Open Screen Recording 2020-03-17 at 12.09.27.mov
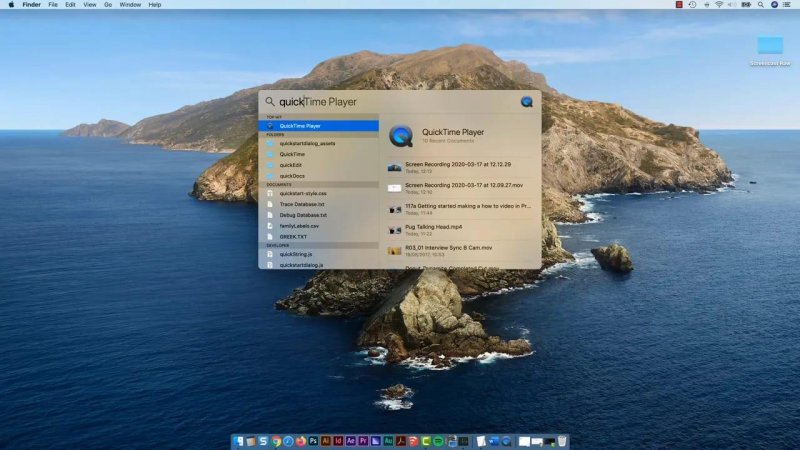Viewport: 800px width, 450px height. [461, 188]
